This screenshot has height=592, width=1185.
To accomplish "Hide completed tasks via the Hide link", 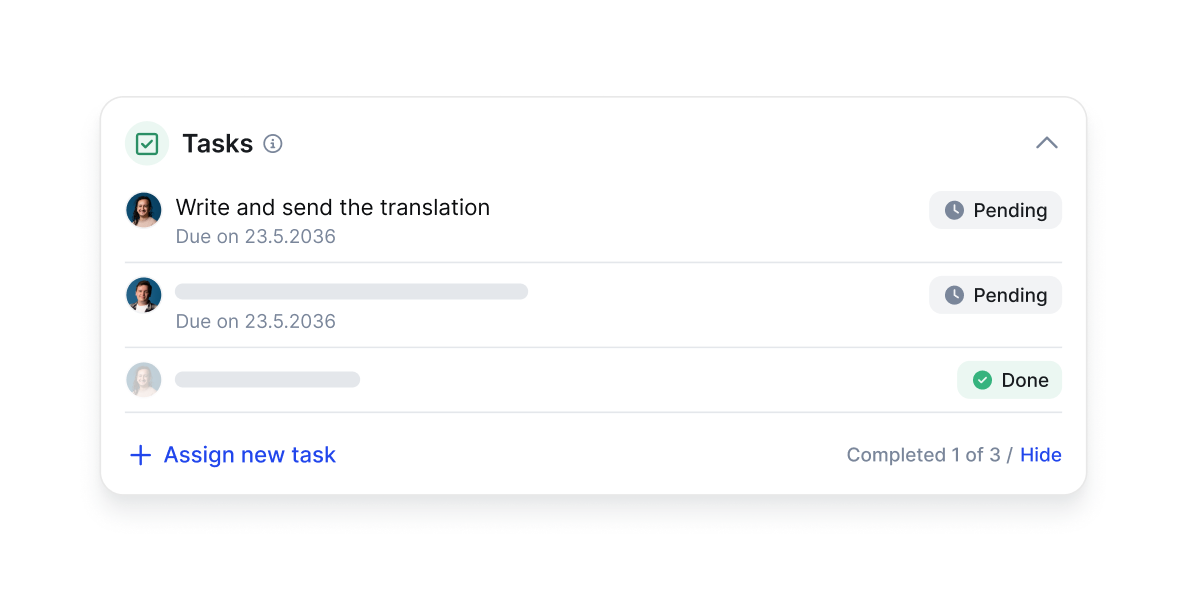I will [x=1041, y=455].
